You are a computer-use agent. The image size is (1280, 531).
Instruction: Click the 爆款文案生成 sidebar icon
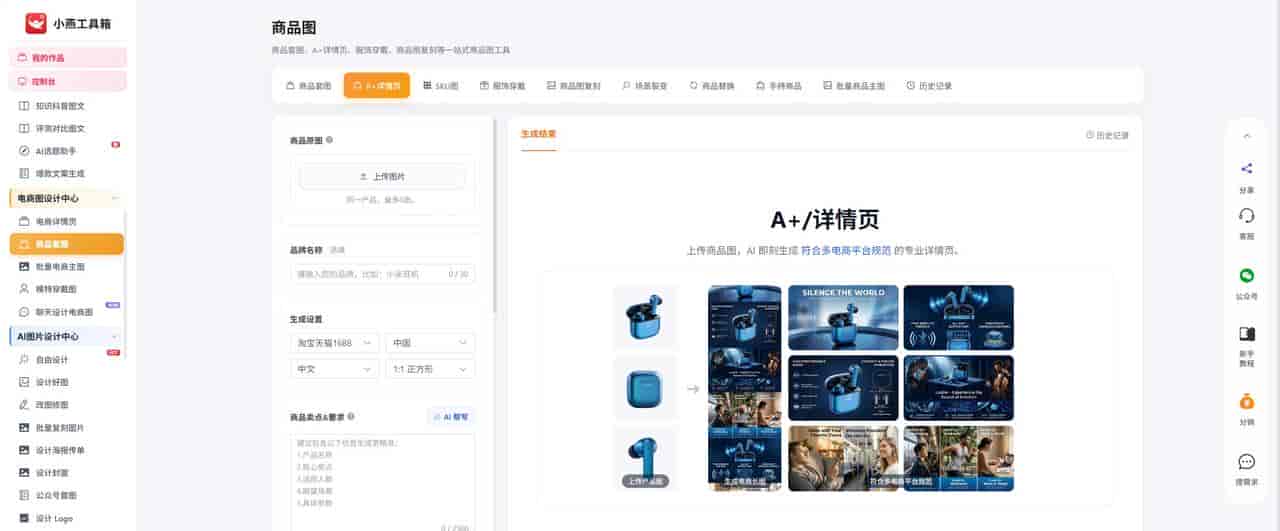click(25, 173)
